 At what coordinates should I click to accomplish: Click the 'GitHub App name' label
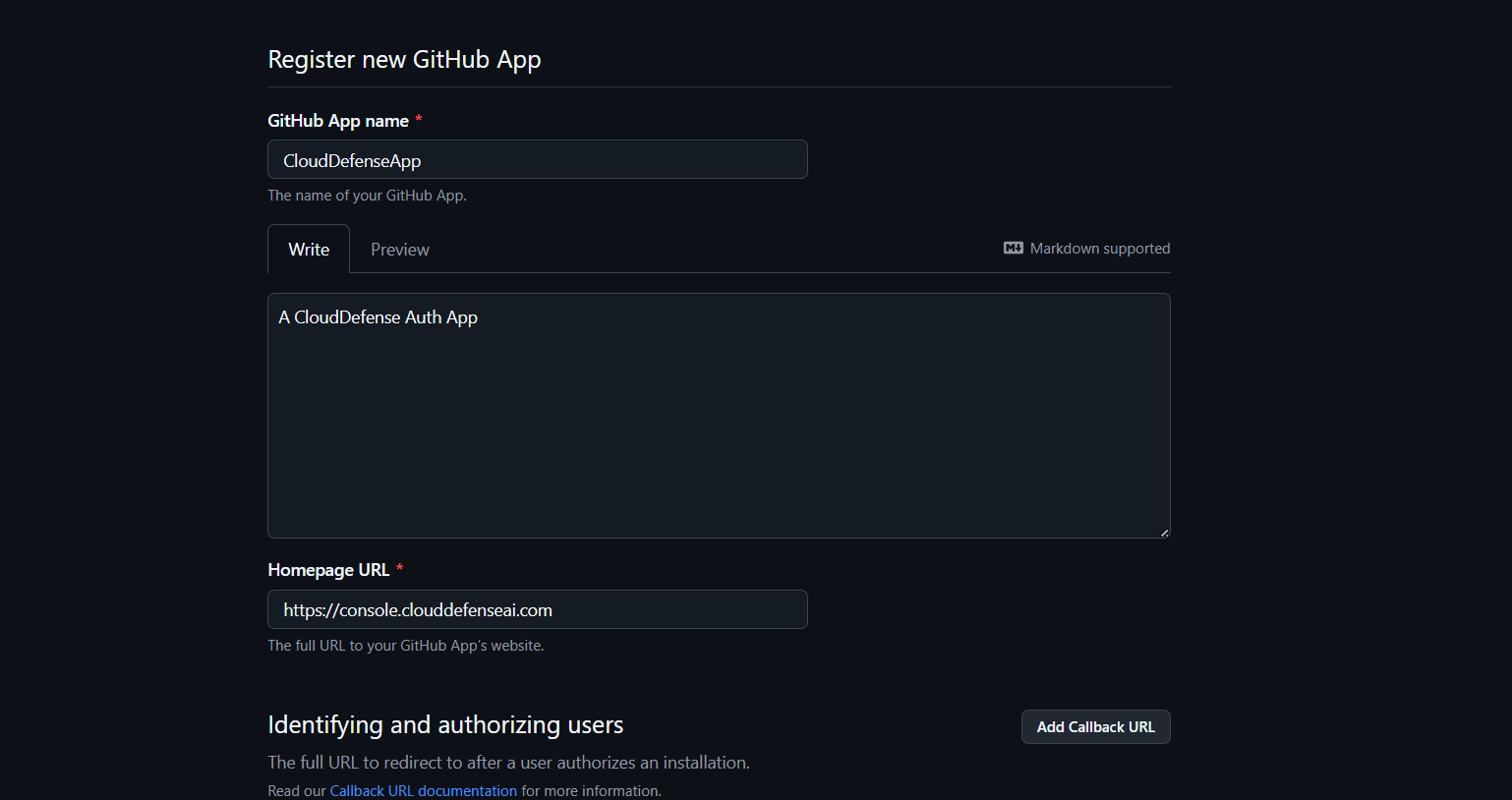(338, 120)
